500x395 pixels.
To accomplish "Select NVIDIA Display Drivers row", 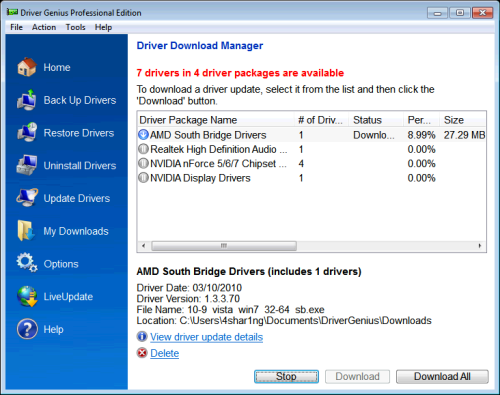I will coord(311,178).
